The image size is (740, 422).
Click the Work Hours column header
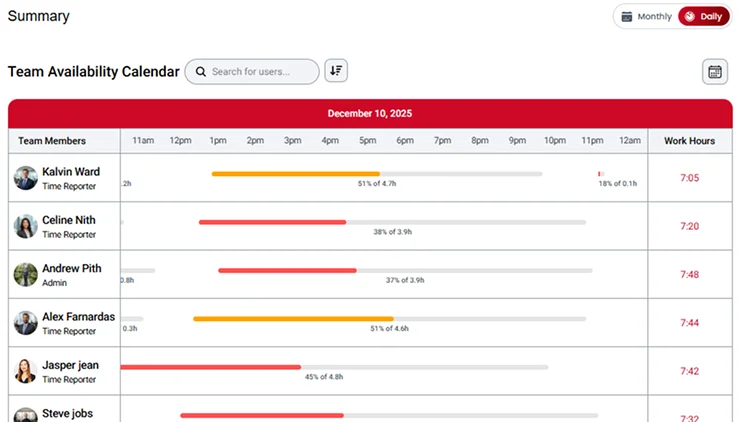pos(689,141)
